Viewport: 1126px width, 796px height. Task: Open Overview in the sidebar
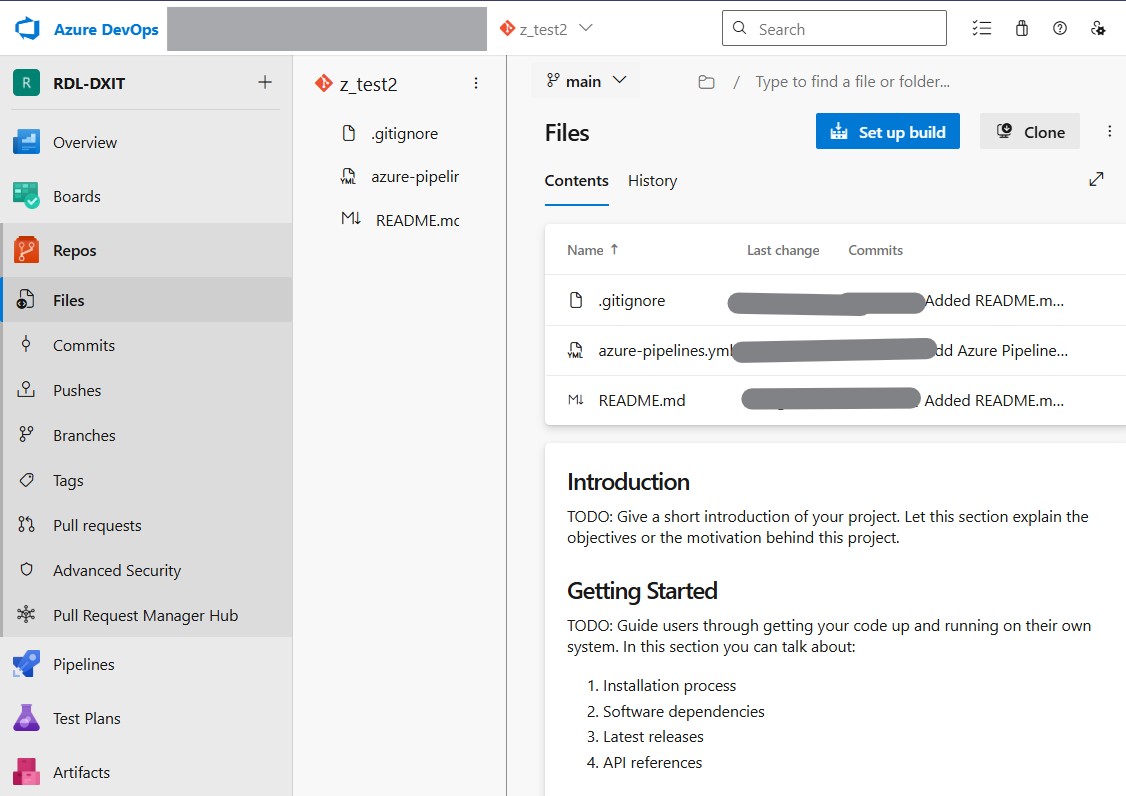pyautogui.click(x=146, y=142)
